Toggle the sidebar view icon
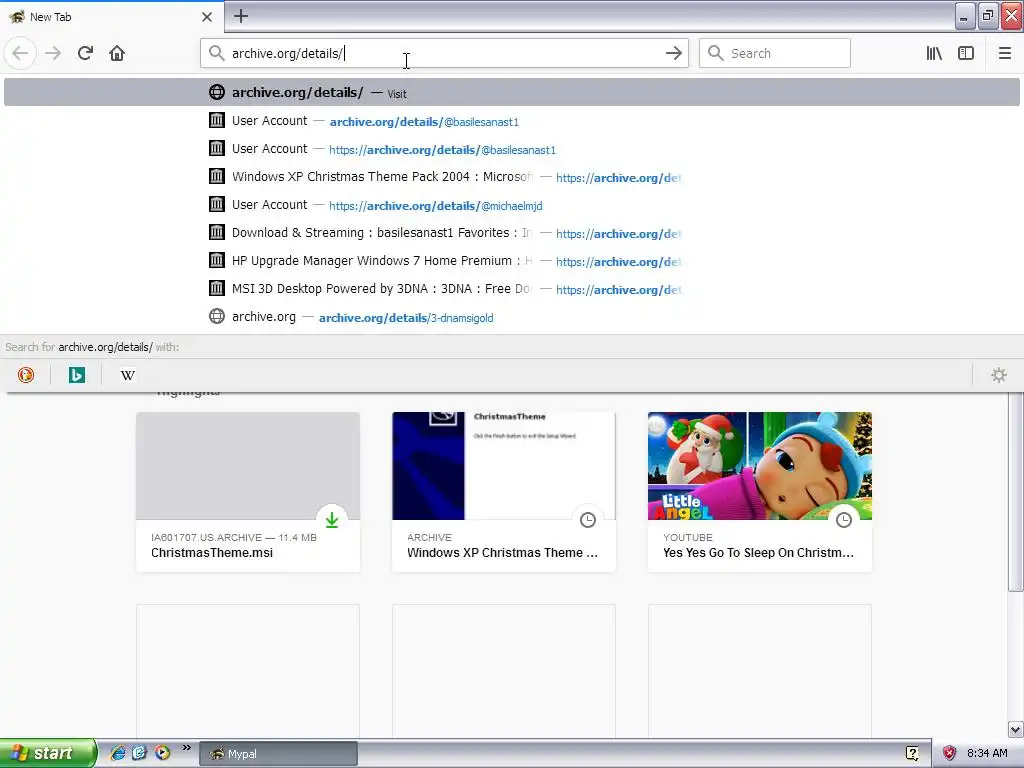This screenshot has height=768, width=1024. pos(966,53)
